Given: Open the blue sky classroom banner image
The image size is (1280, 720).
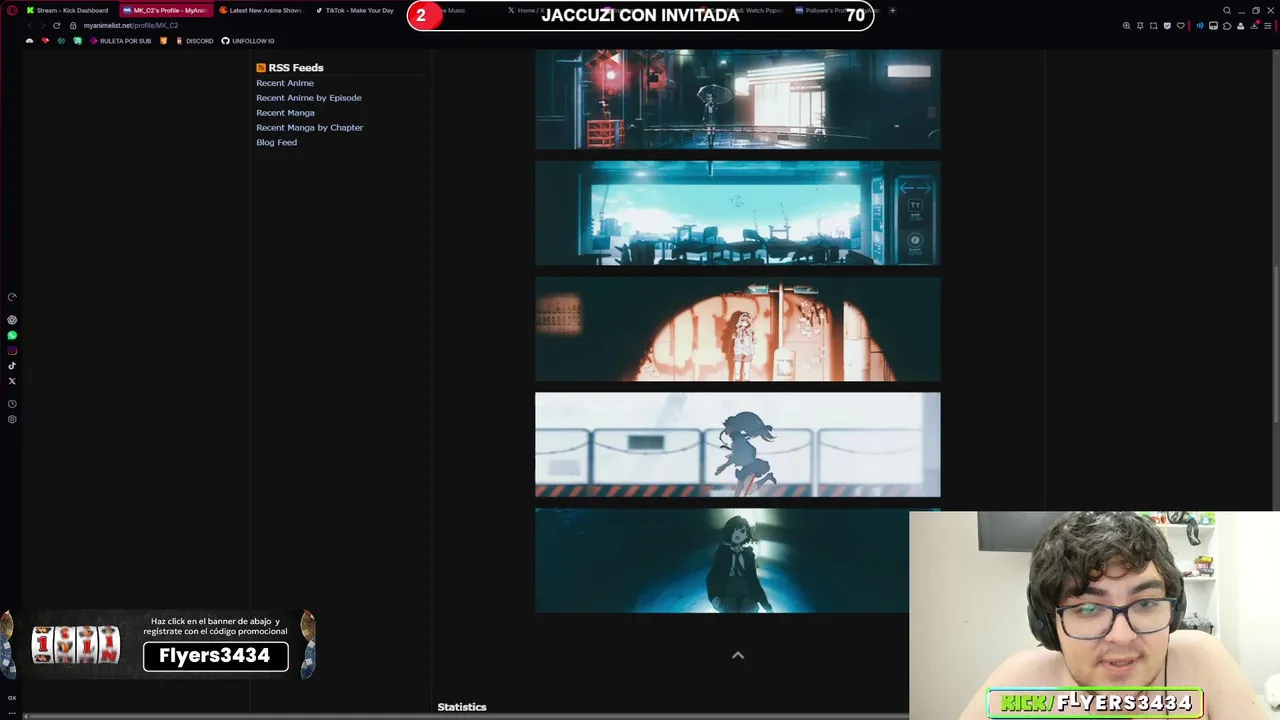Looking at the screenshot, I should [x=738, y=213].
